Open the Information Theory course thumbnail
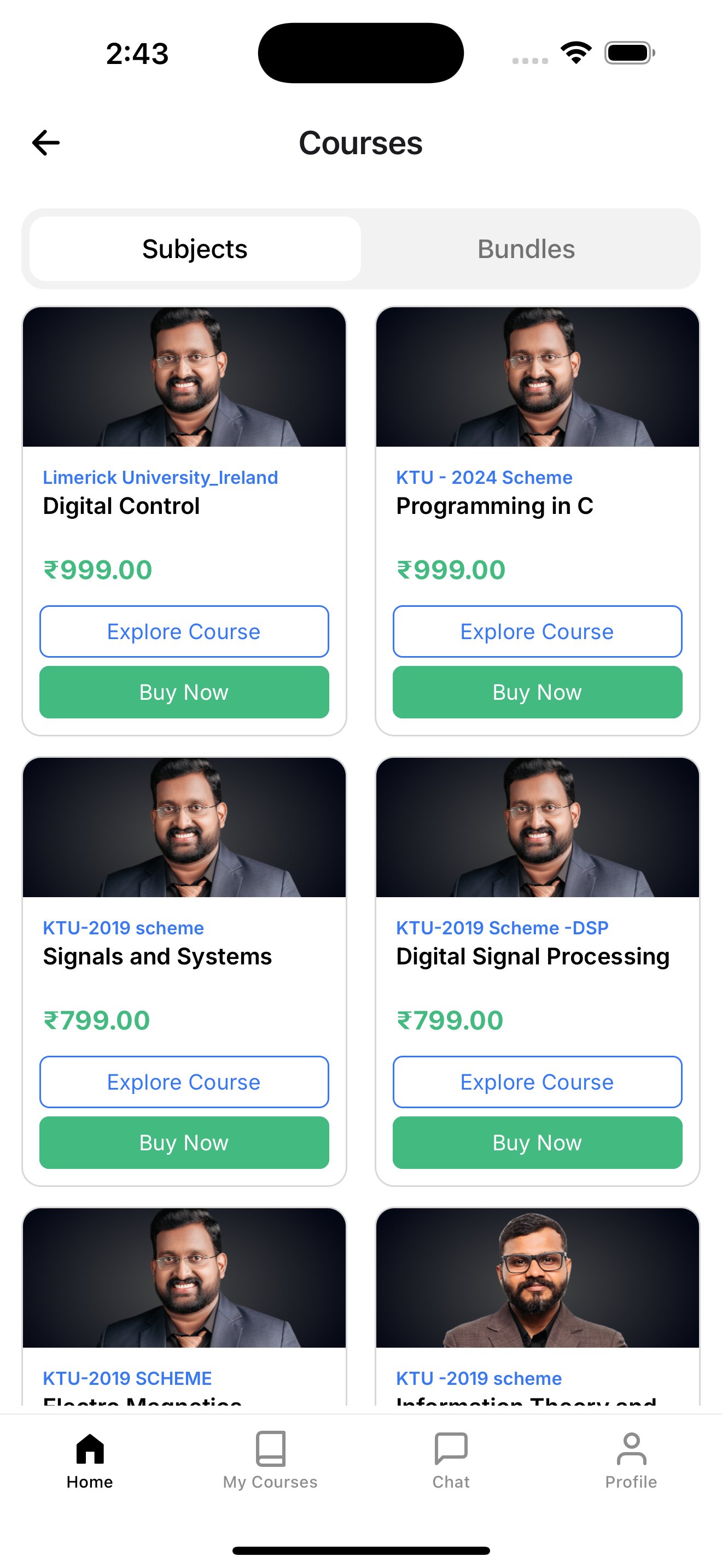Viewport: 722px width, 1568px height. click(x=537, y=1278)
